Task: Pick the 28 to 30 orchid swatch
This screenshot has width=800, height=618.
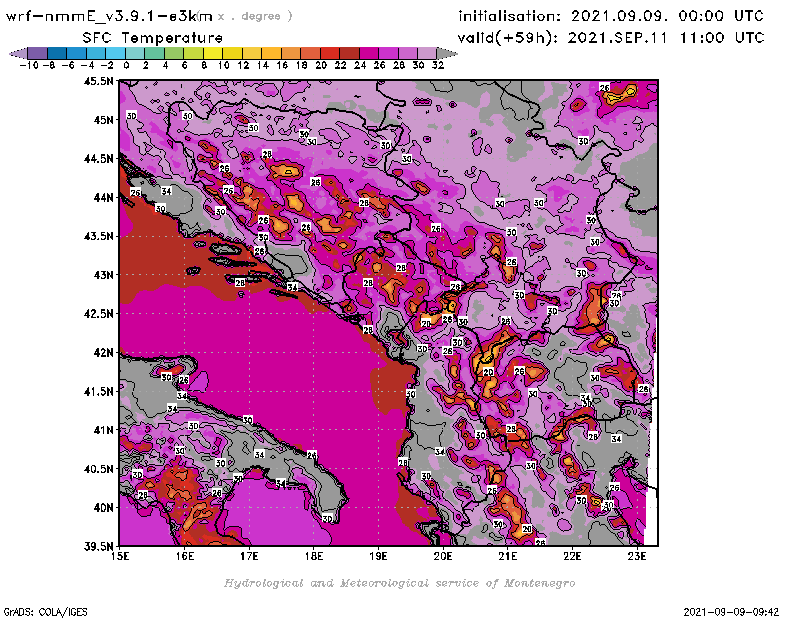Action: [408, 53]
